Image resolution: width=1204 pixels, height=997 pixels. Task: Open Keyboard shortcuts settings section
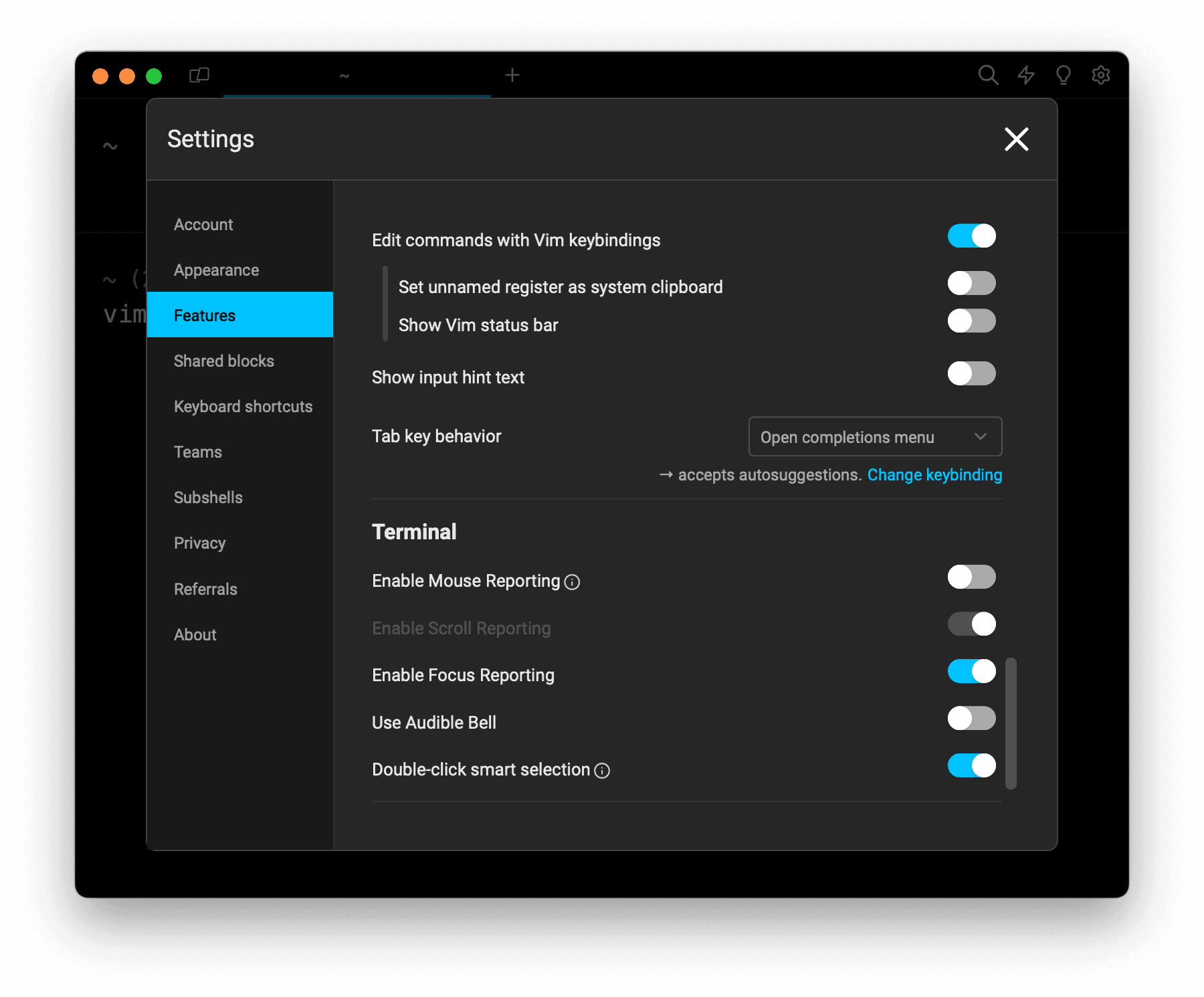click(x=243, y=407)
